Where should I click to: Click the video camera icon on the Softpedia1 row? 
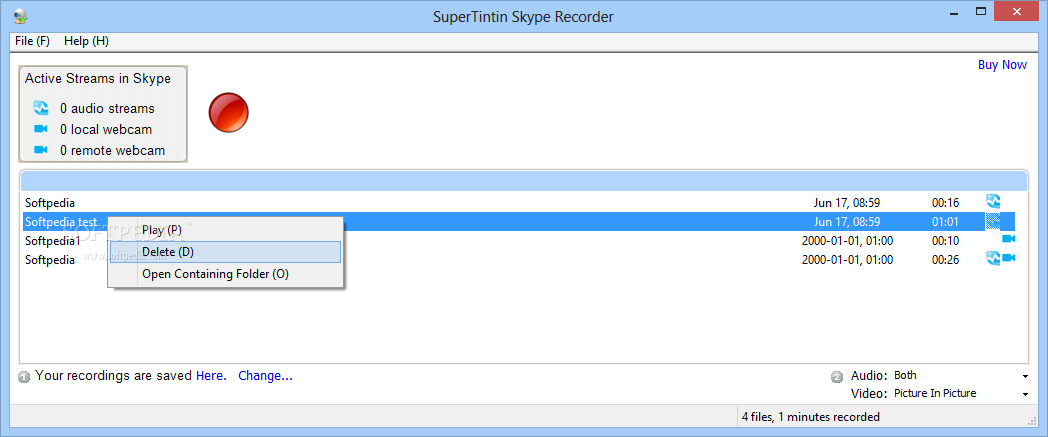[1009, 239]
